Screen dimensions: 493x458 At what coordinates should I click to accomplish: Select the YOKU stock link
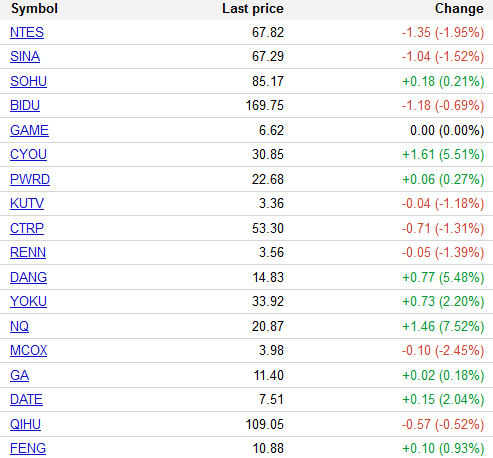[x=28, y=301]
